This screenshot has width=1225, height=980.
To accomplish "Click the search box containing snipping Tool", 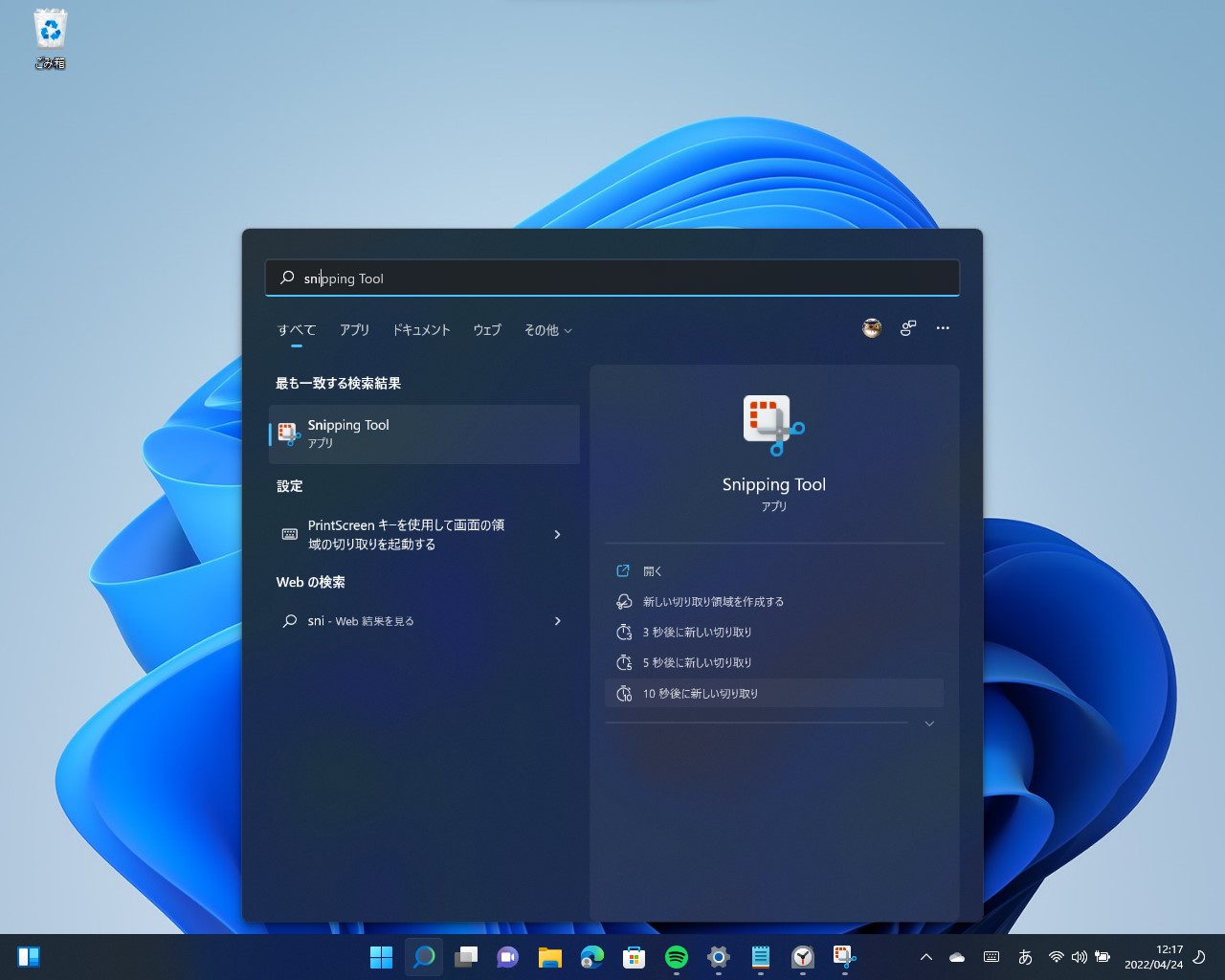I will coord(612,278).
